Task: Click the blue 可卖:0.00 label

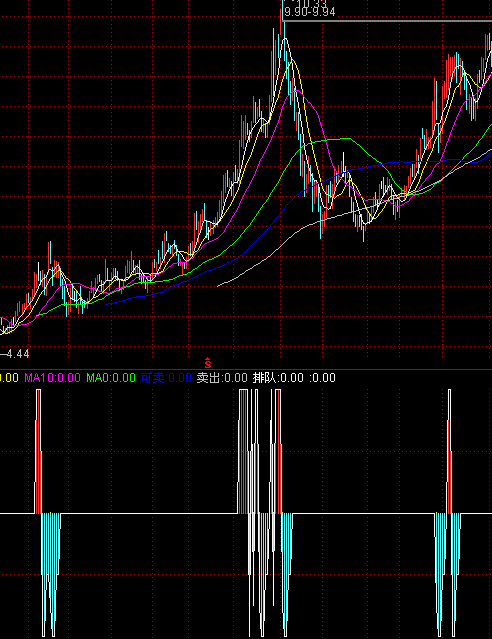Action: pyautogui.click(x=166, y=378)
